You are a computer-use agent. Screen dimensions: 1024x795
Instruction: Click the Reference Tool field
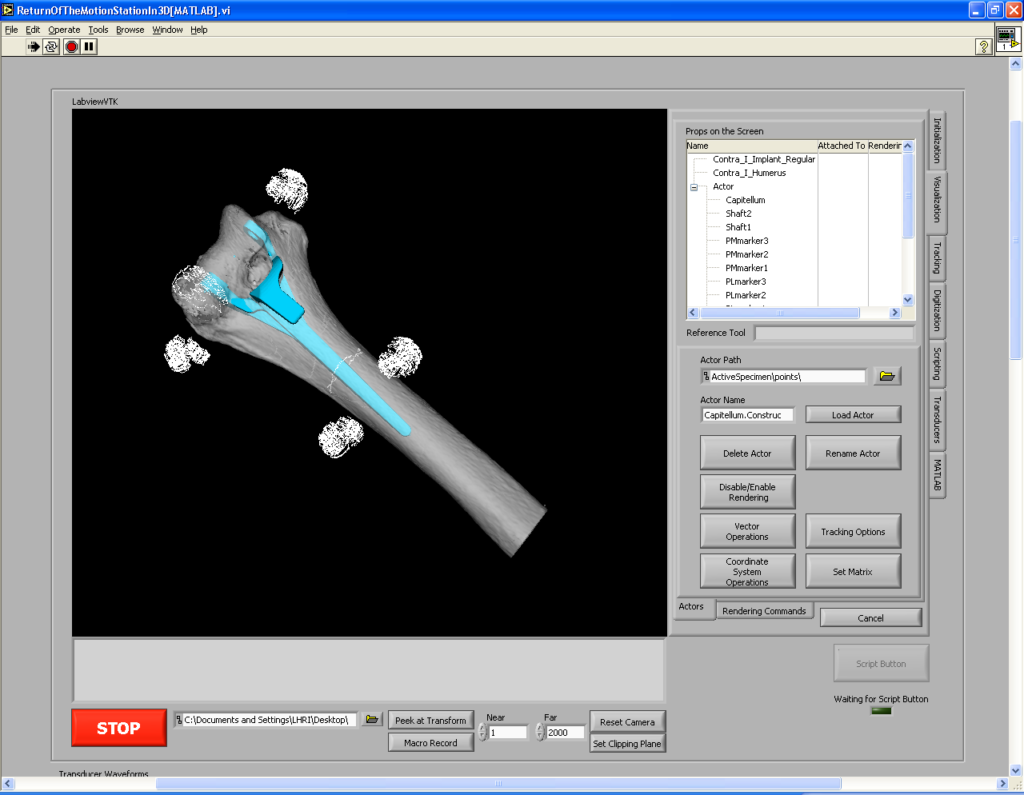pyautogui.click(x=834, y=333)
